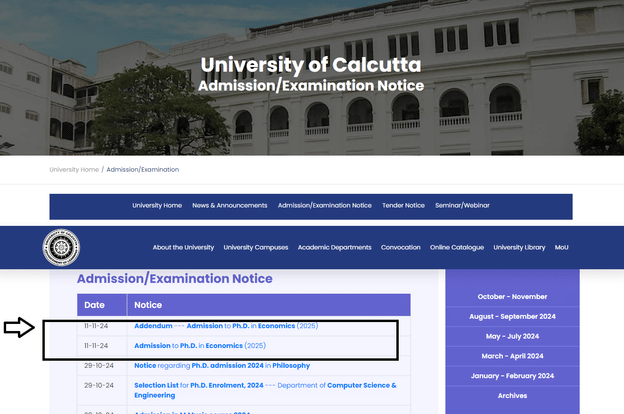Viewport: 624px width, 414px height.
Task: Select October - November sidebar period
Action: point(512,297)
